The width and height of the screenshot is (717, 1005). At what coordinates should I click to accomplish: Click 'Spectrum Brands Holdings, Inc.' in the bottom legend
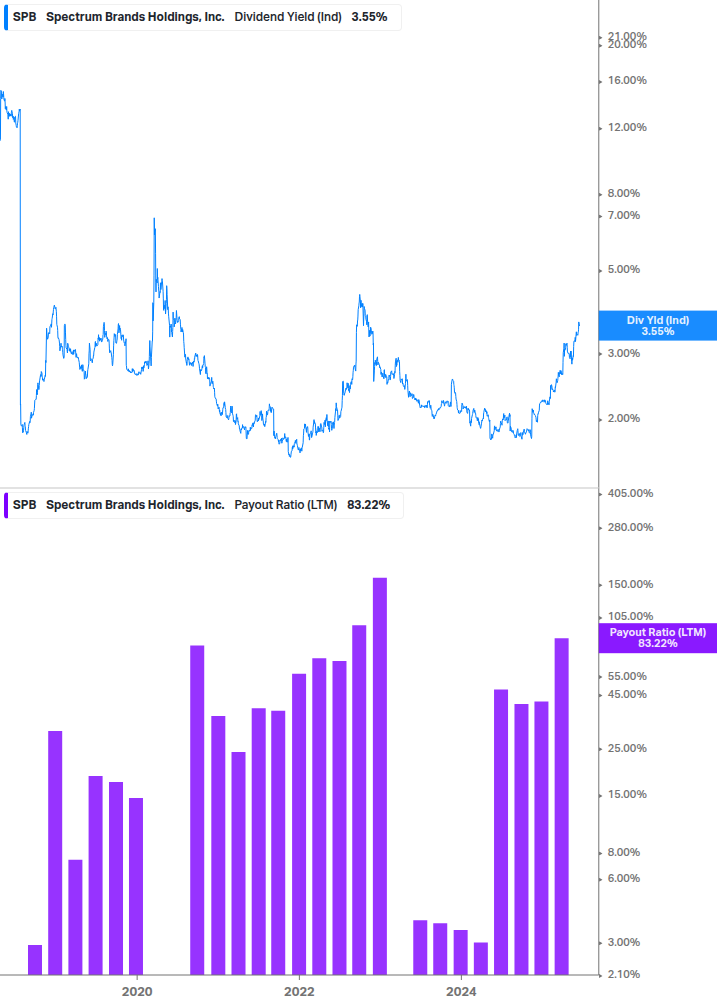click(135, 505)
